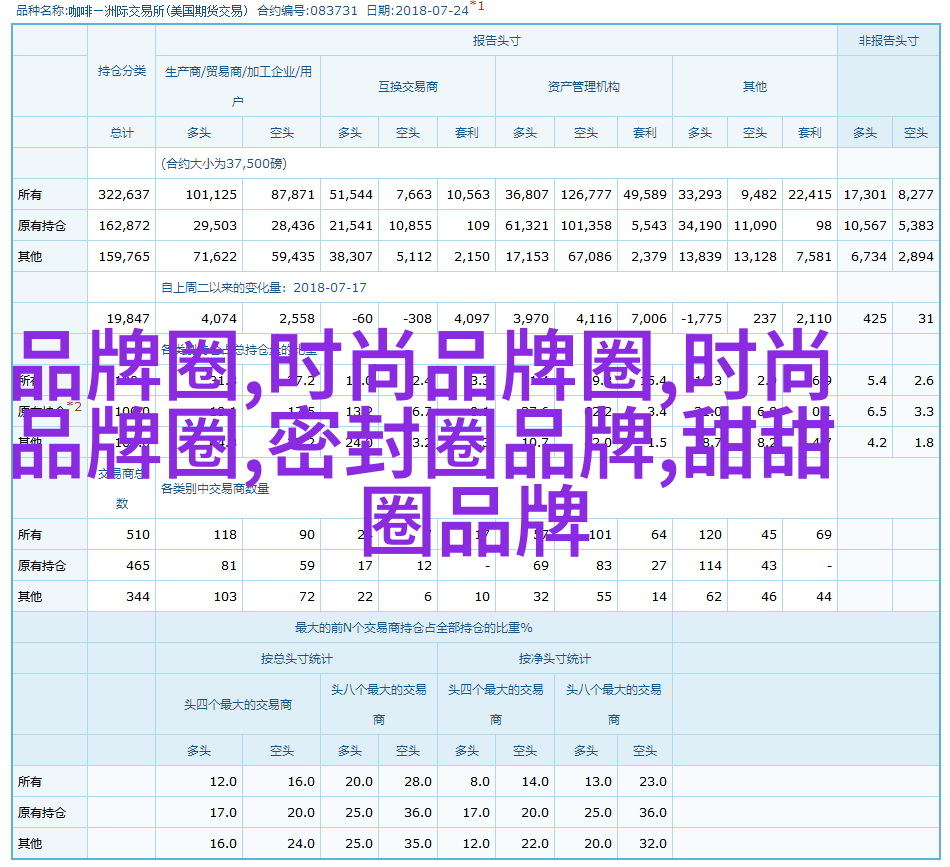The width and height of the screenshot is (950, 867).
Task: Click the contract size note 合约大小为37,500磅
Action: (x=222, y=164)
